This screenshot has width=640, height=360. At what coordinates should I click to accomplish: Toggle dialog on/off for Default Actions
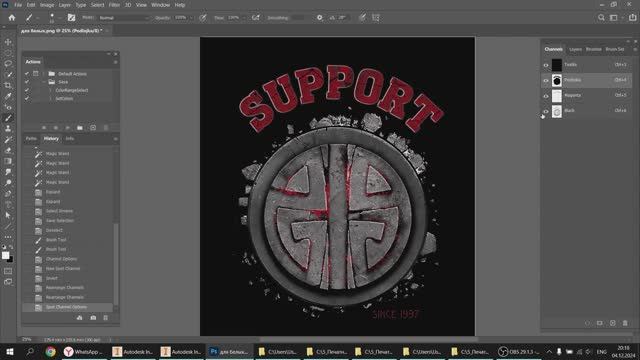(x=36, y=74)
